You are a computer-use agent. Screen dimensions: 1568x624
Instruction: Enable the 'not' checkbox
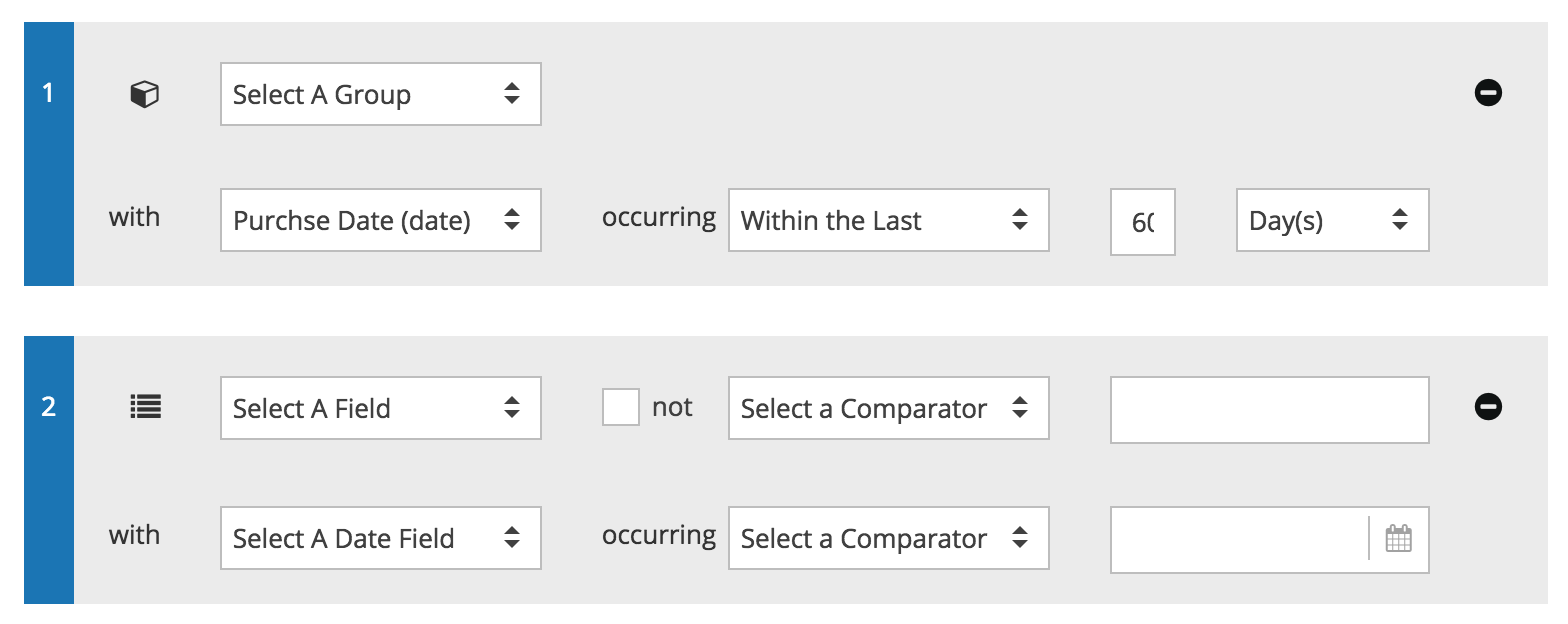(x=620, y=408)
